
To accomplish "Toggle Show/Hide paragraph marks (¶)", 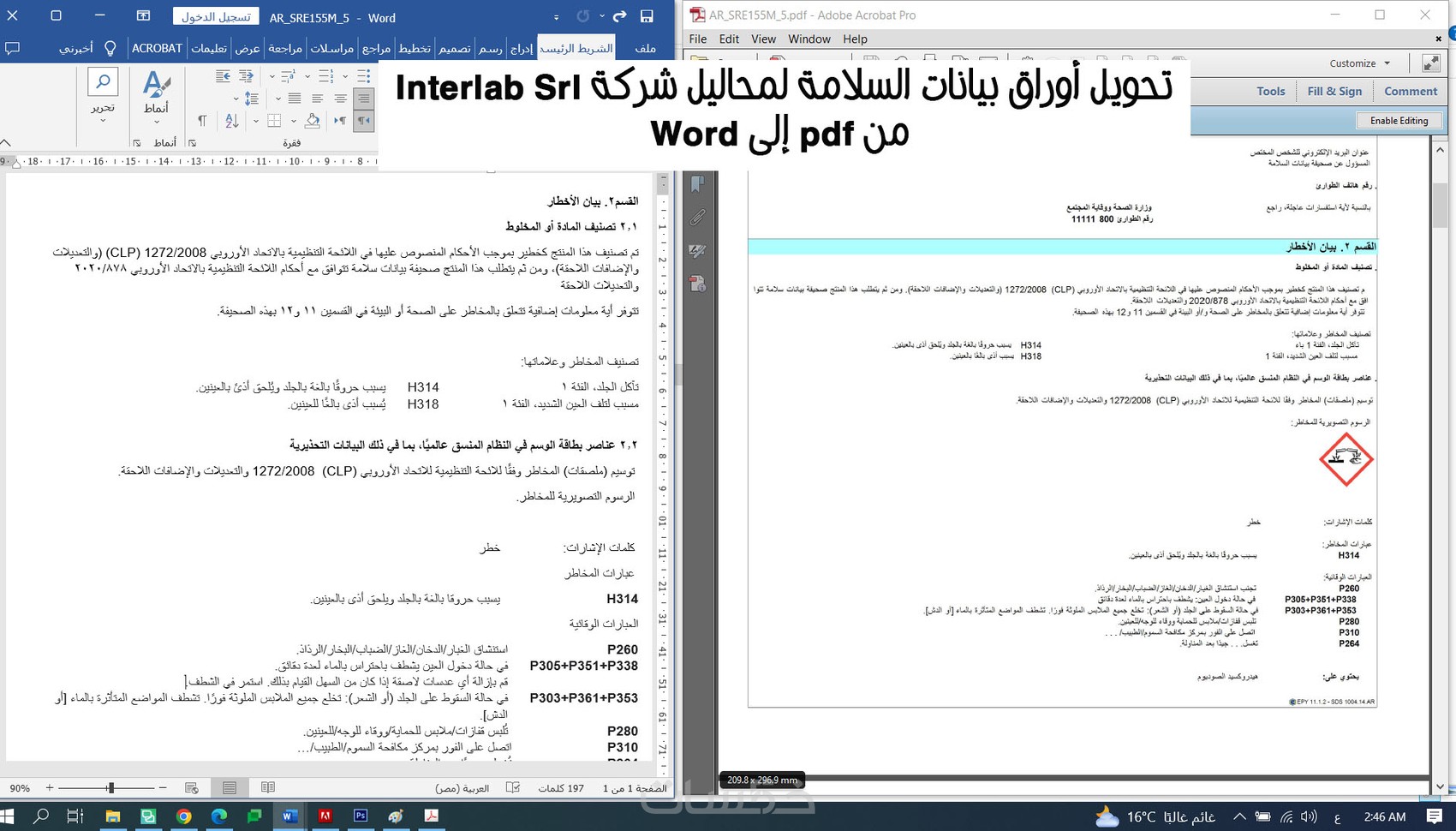I will tap(202, 121).
